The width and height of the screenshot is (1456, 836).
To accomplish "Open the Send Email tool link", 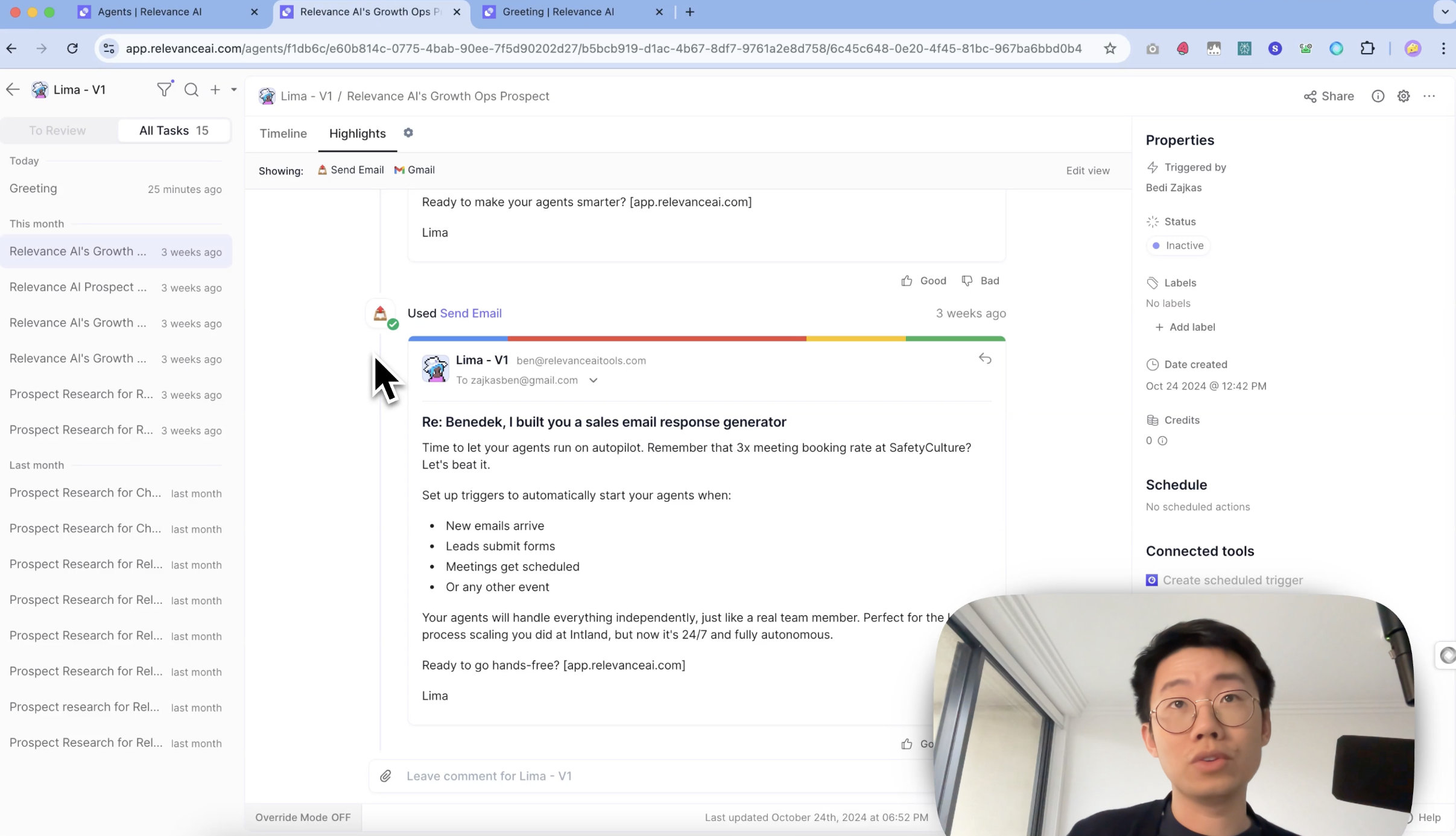I will click(470, 313).
